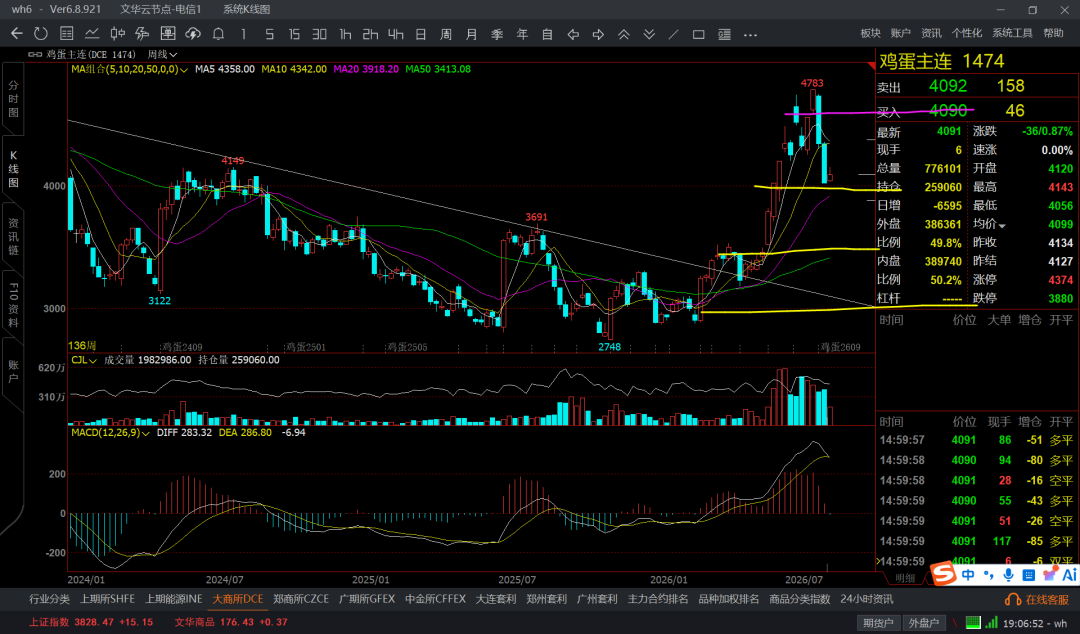The width and height of the screenshot is (1080, 634).
Task: Open the 账户 side tab
Action: click(13, 370)
